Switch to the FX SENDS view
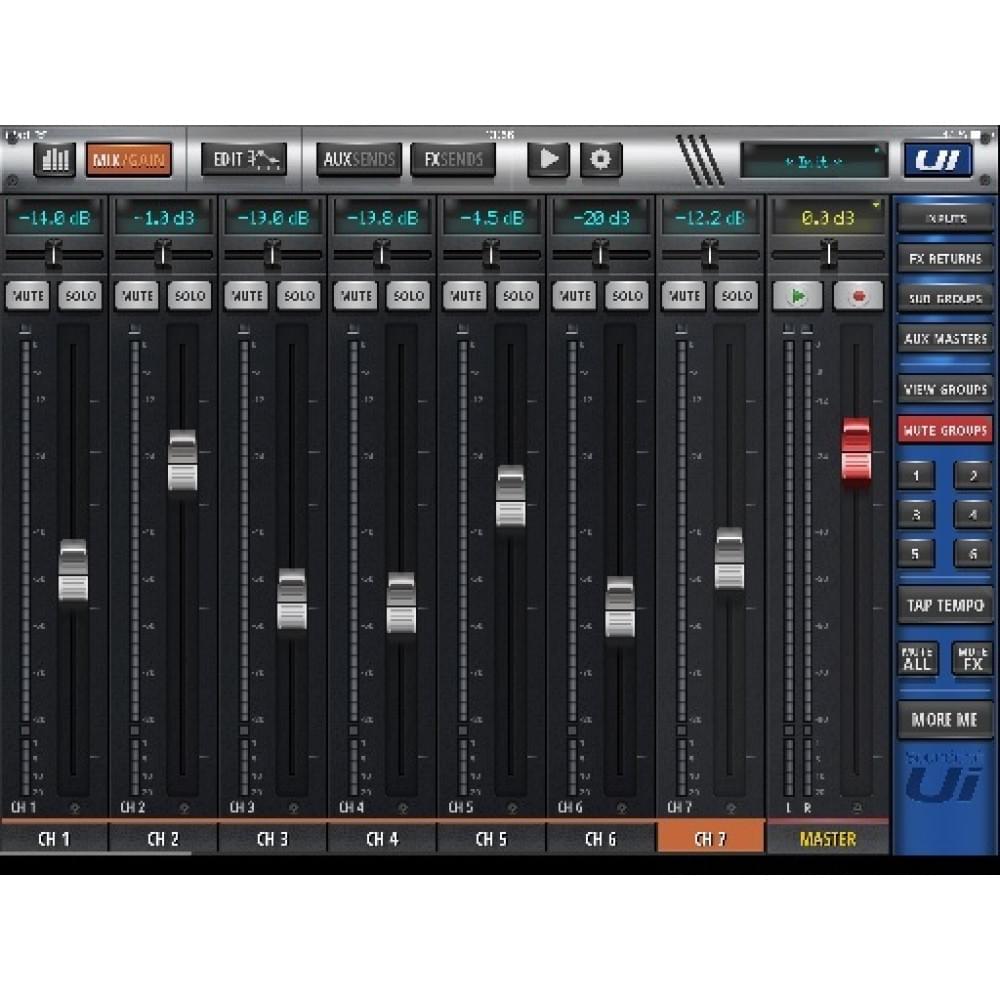Image resolution: width=1000 pixels, height=1000 pixels. [452, 158]
